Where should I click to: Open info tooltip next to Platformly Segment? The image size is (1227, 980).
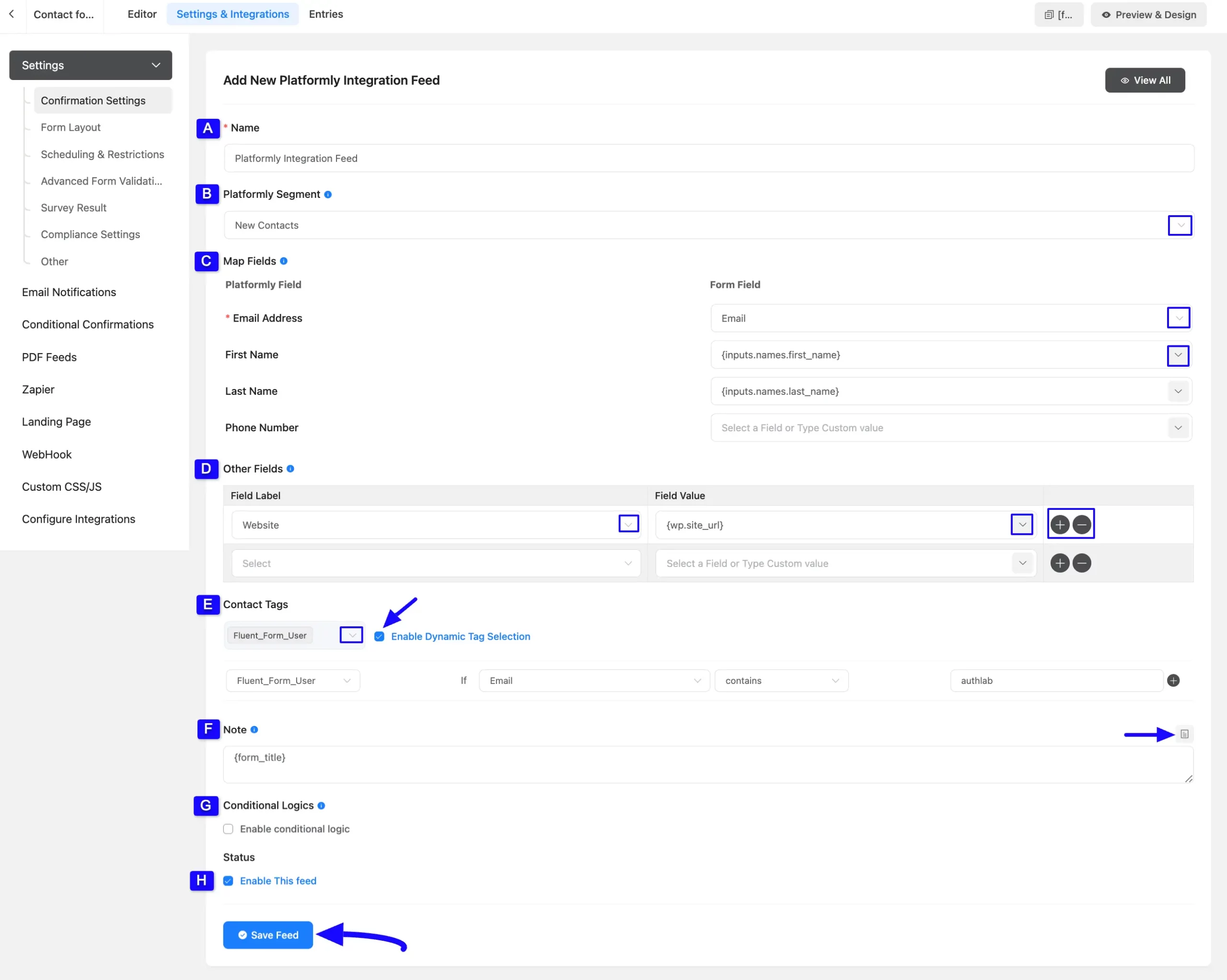(x=328, y=195)
